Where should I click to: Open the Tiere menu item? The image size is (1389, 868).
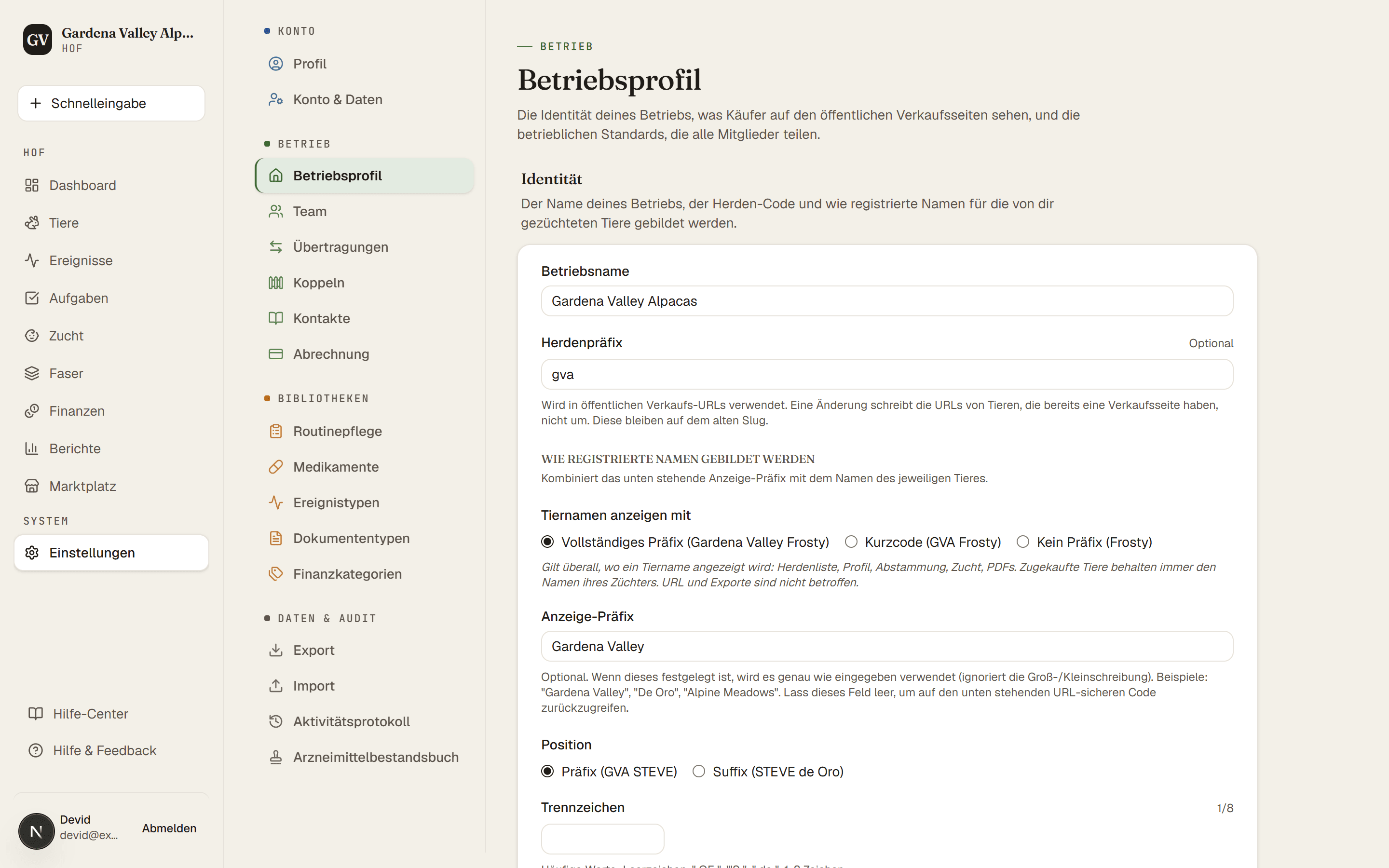pos(111,223)
